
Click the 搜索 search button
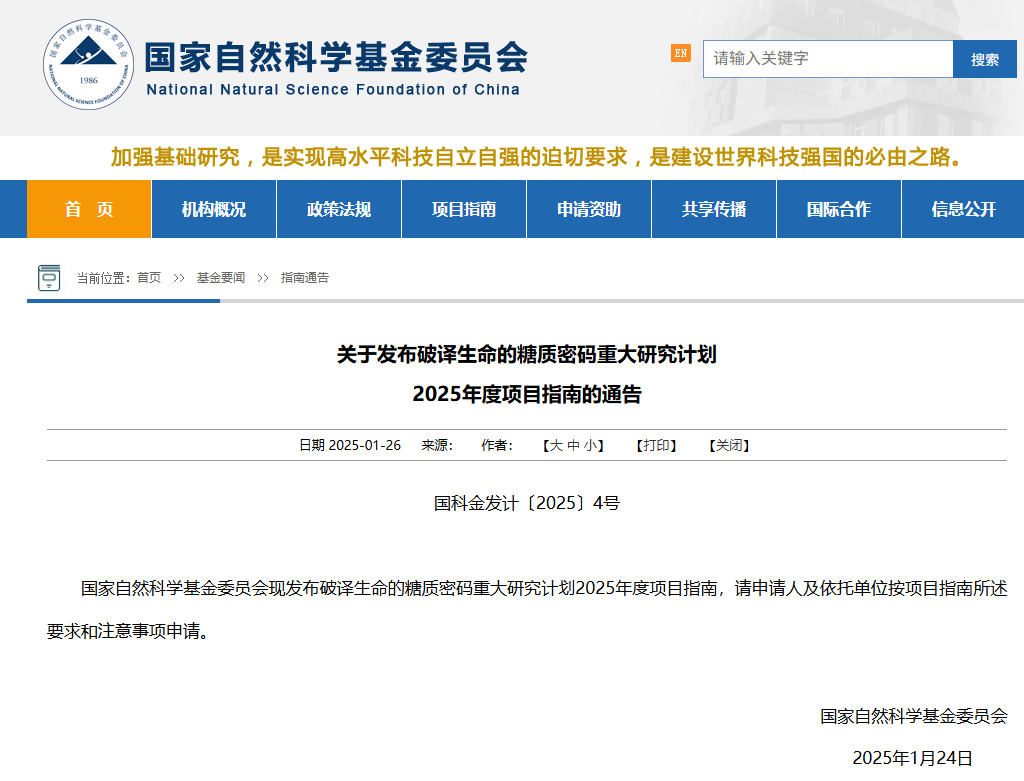985,59
